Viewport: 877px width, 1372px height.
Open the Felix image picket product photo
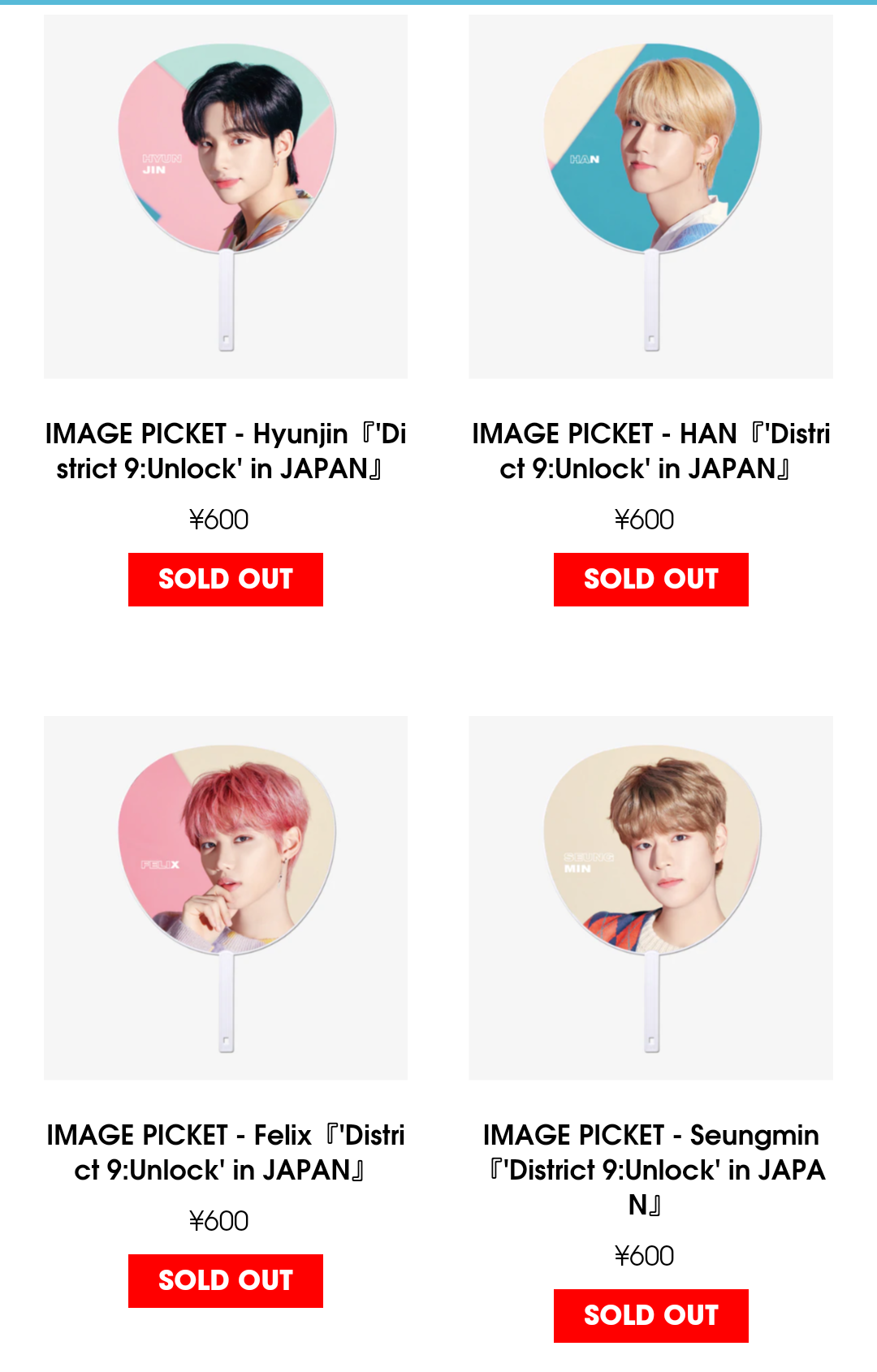click(x=226, y=898)
